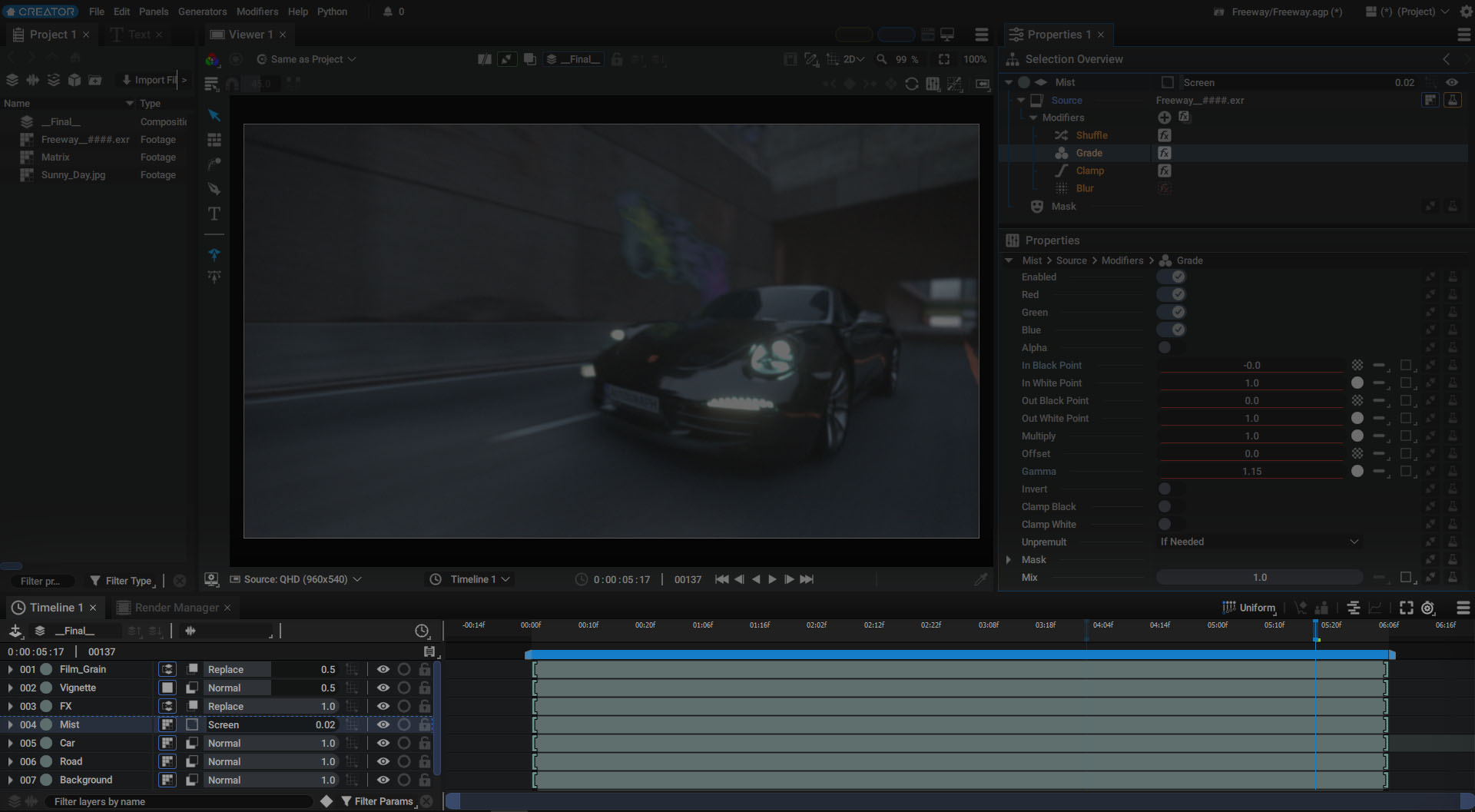This screenshot has width=1475, height=812.
Task: Toggle the Enabled switch for Grade
Action: pos(1172,277)
